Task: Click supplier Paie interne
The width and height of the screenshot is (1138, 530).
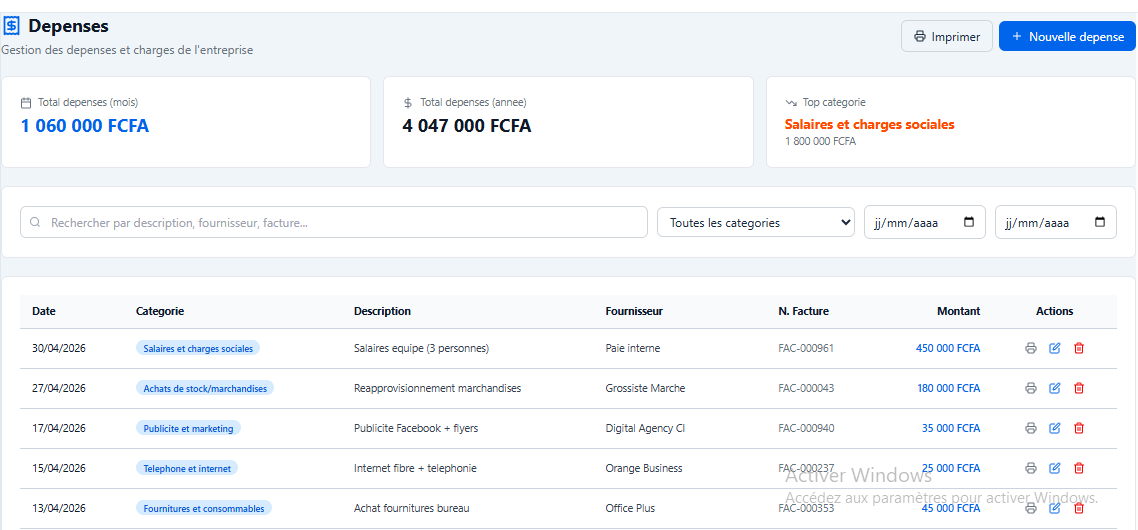Action: click(x=633, y=348)
